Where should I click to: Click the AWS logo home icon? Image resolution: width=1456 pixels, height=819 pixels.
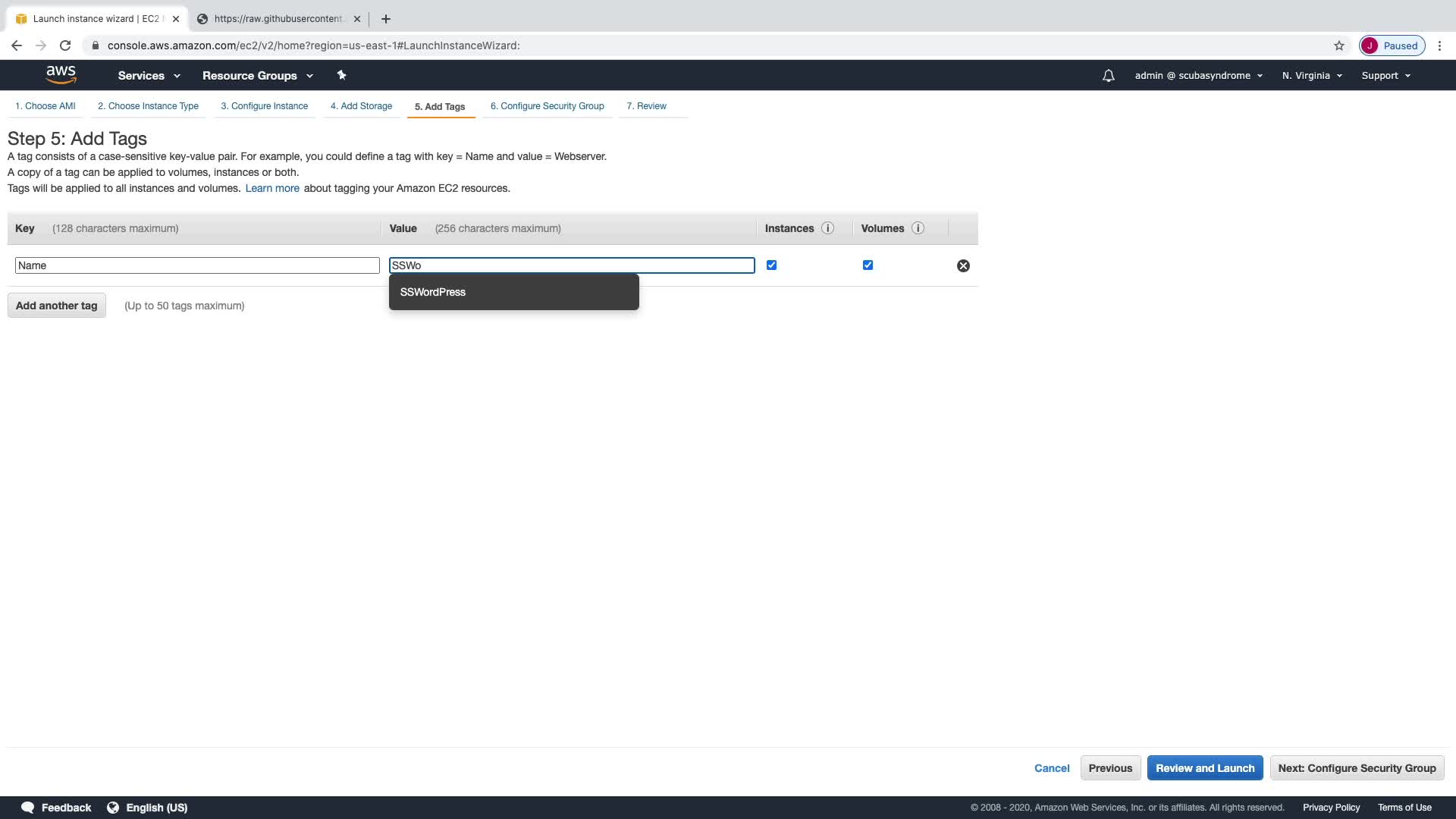[61, 74]
